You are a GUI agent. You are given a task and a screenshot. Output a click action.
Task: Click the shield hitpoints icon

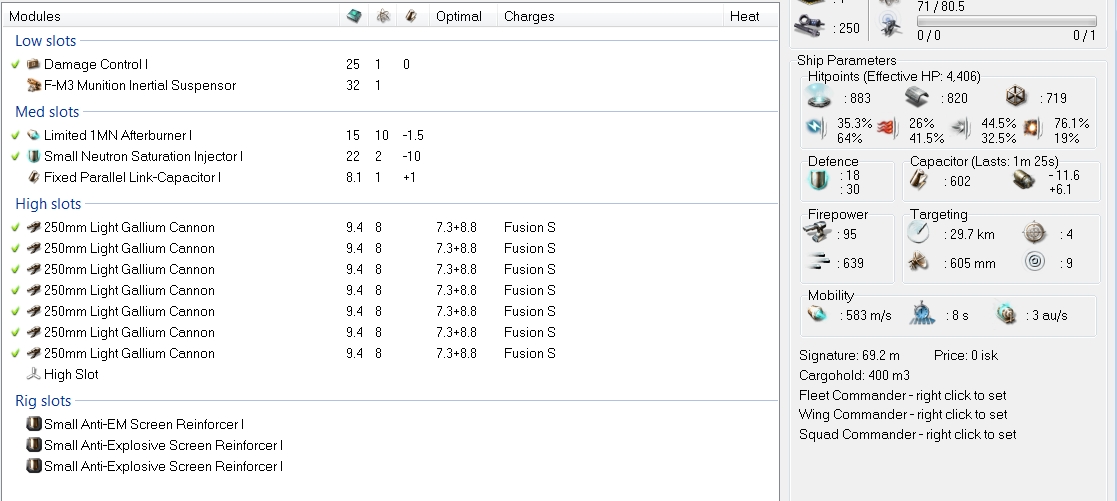point(820,97)
